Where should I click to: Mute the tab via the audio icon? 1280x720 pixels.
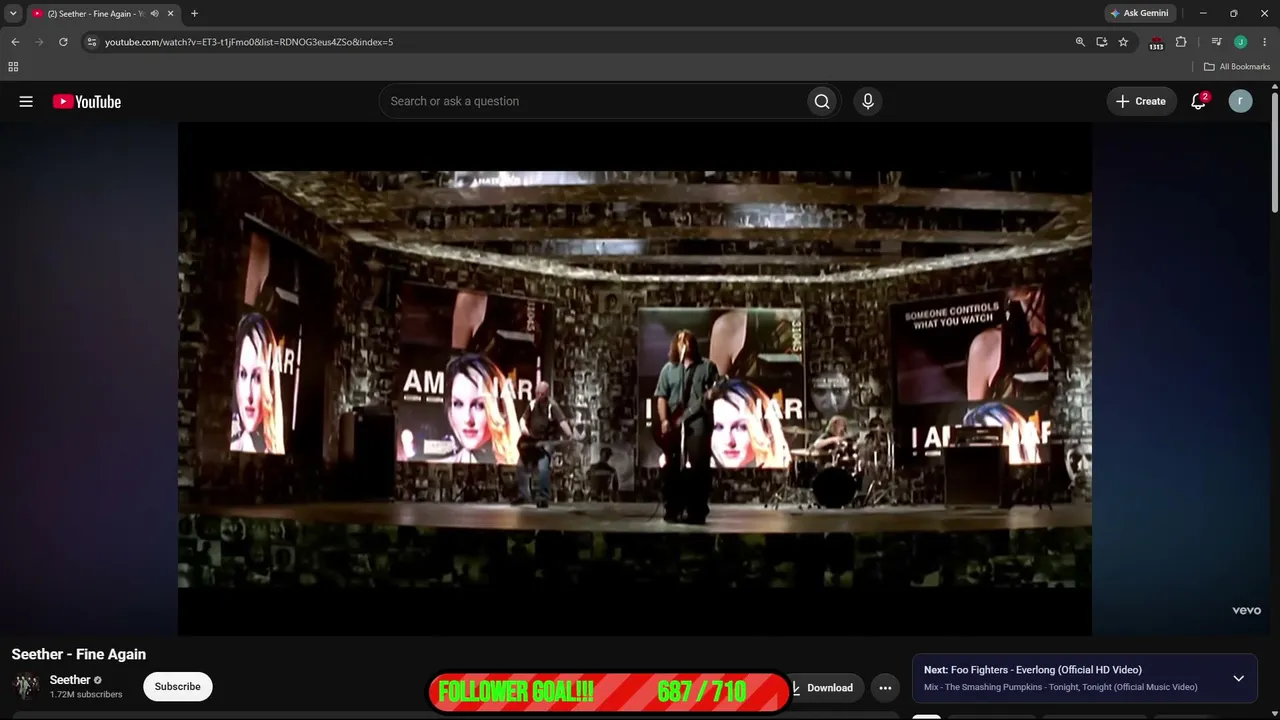click(155, 14)
